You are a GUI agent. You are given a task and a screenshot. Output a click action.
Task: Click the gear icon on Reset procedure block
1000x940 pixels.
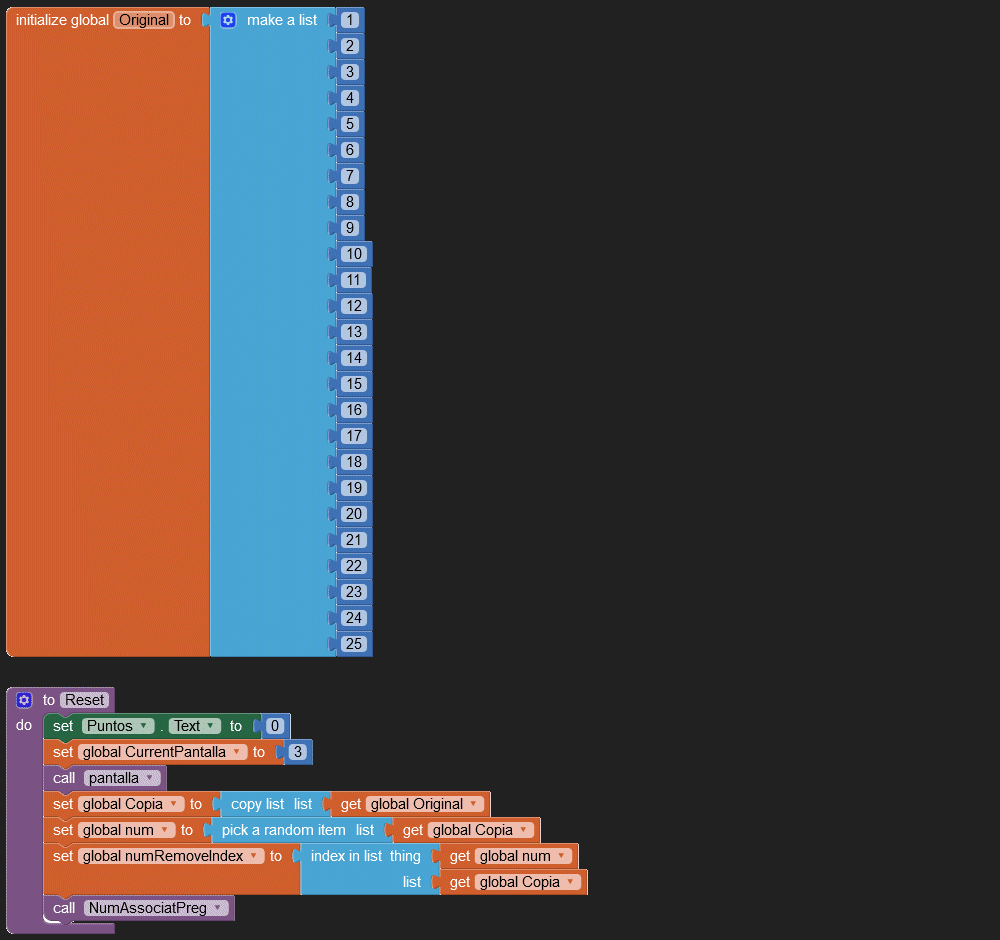point(25,700)
